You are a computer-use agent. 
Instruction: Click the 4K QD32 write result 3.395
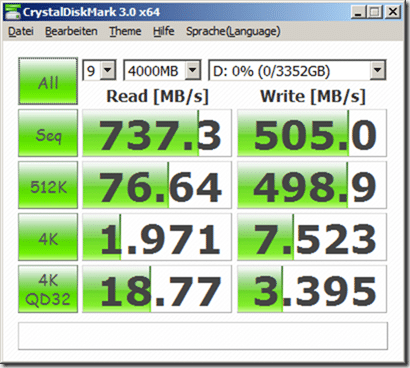(x=312, y=289)
